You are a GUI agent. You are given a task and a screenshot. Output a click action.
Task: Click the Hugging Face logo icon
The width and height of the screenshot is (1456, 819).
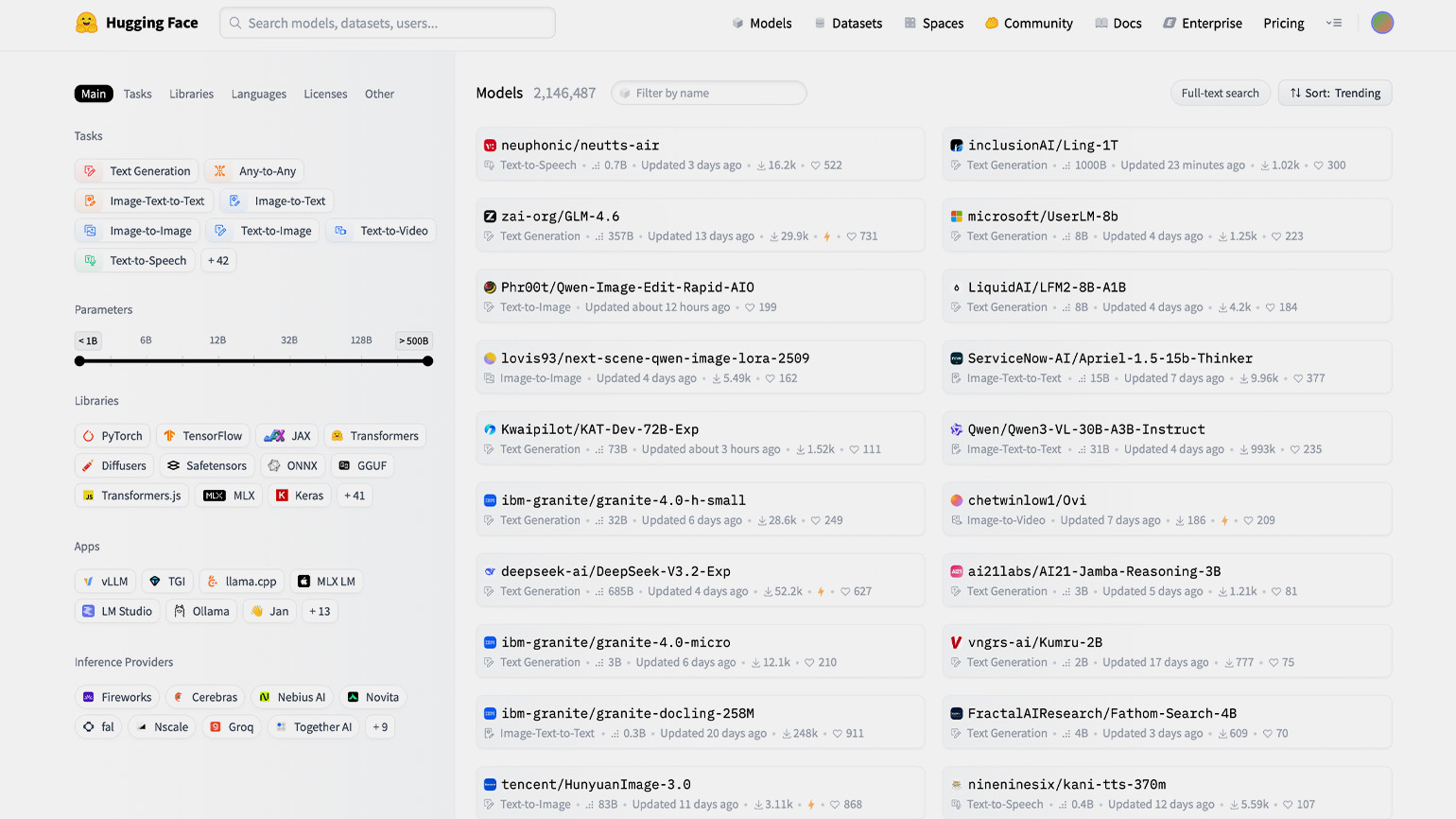pos(86,23)
